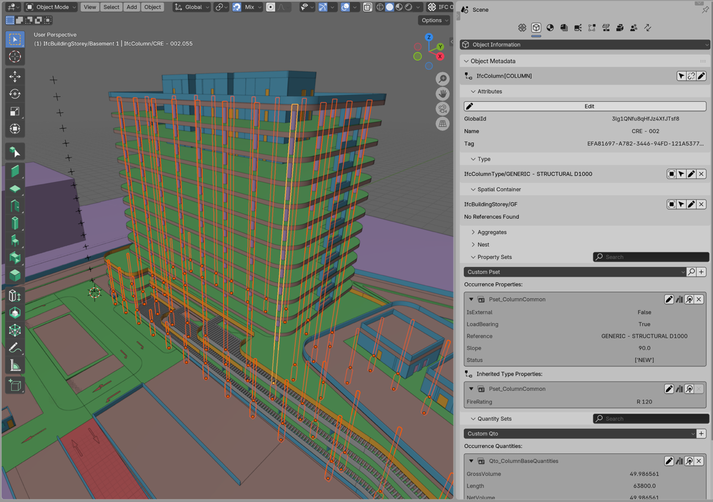The width and height of the screenshot is (713, 502).
Task: Open the Options dropdown in viewport
Action: click(x=434, y=20)
